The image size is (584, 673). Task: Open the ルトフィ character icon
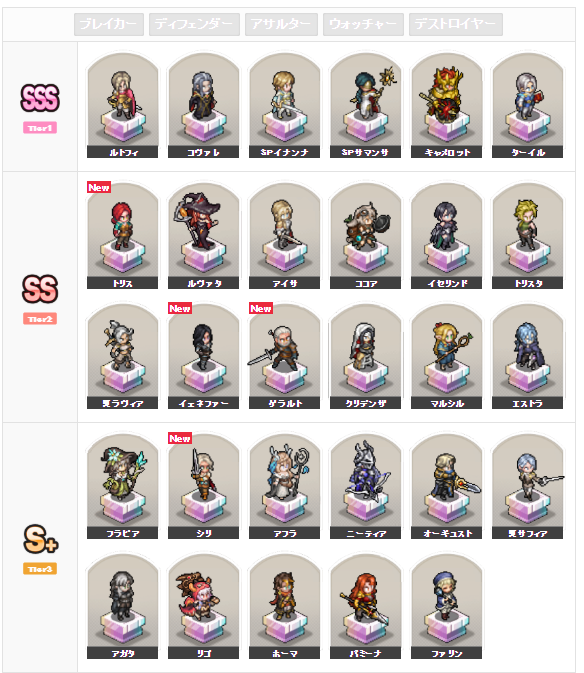tap(122, 105)
